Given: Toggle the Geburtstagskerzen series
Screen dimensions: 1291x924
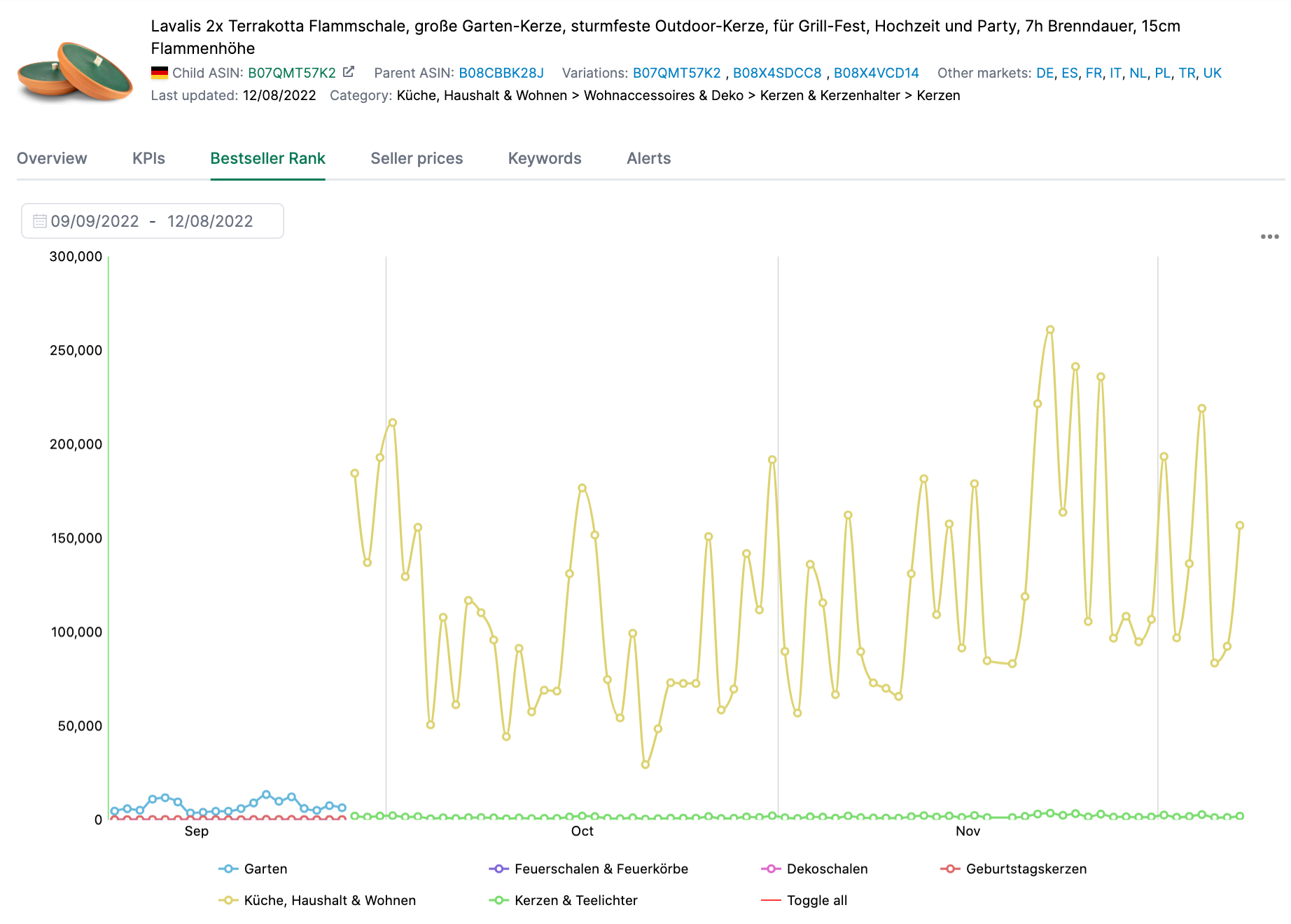Looking at the screenshot, I should tap(1026, 869).
